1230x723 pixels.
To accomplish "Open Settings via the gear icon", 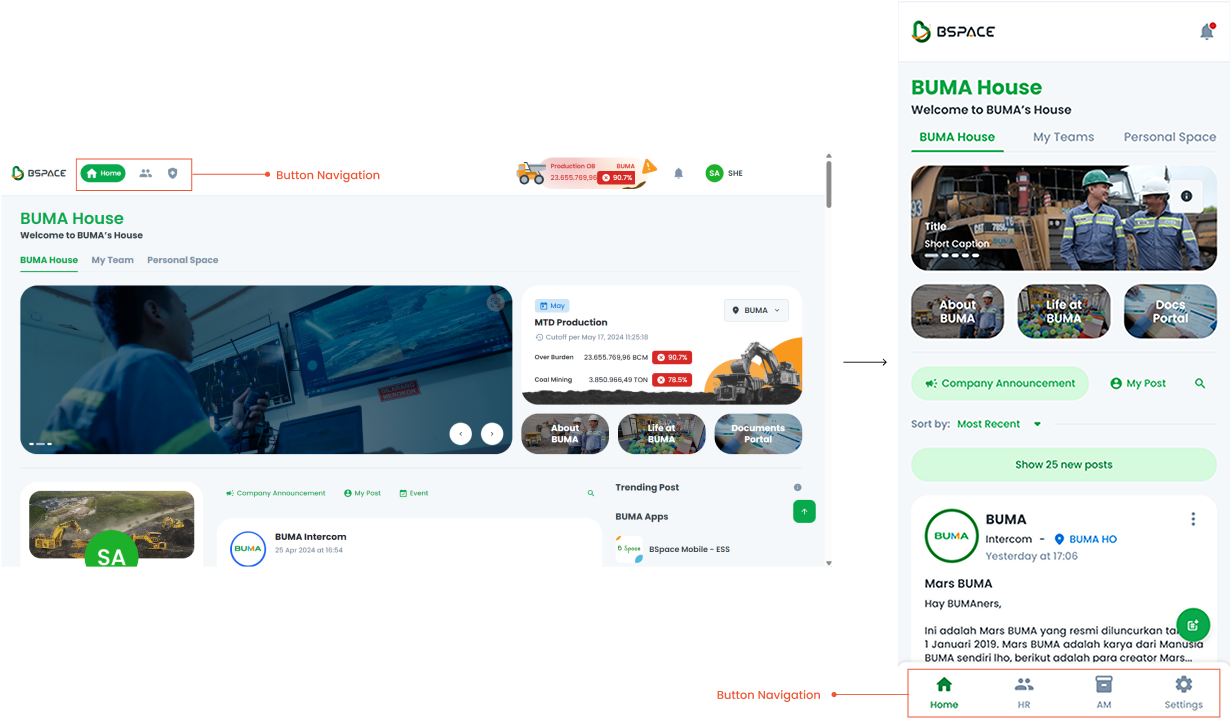I will [1183, 692].
